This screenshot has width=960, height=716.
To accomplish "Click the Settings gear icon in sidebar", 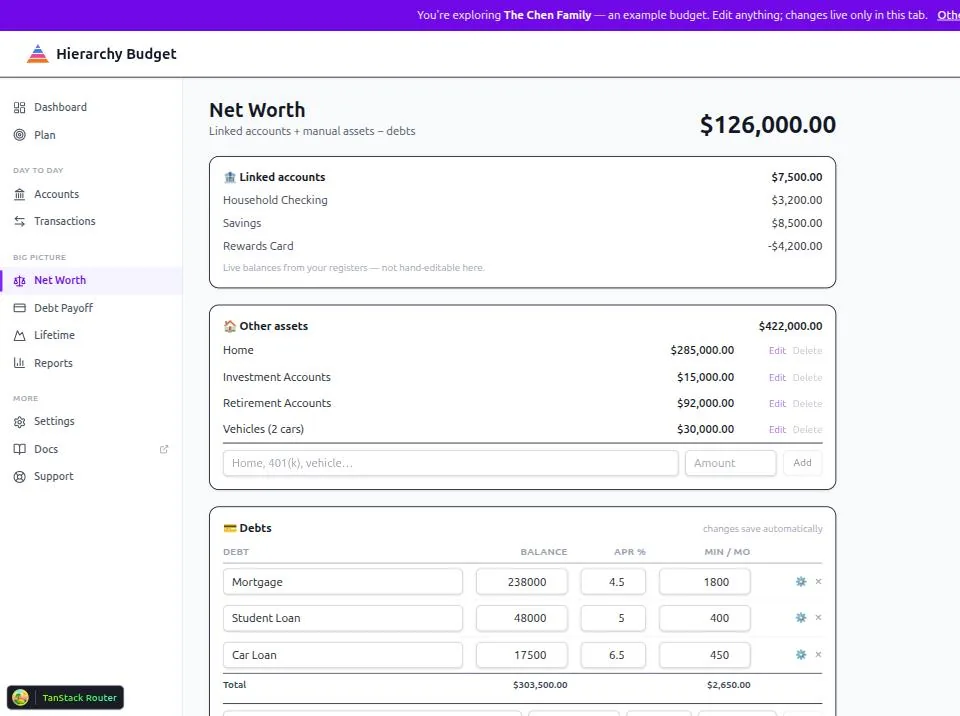I will (20, 421).
